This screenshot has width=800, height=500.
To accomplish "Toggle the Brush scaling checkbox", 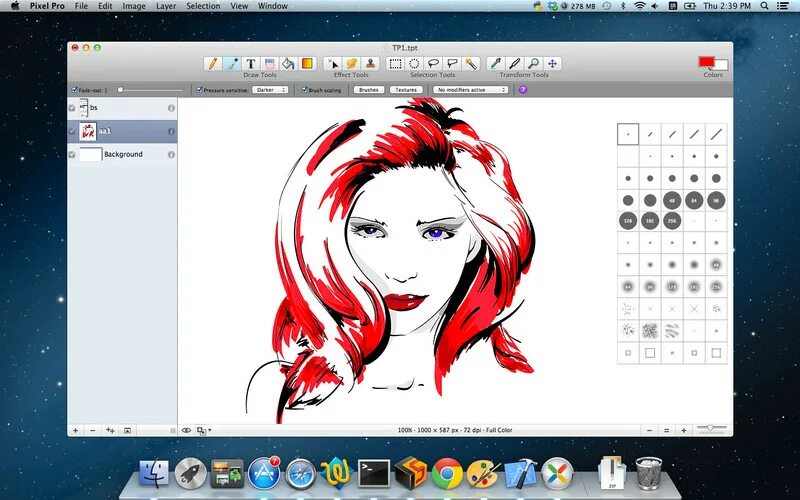I will point(305,90).
